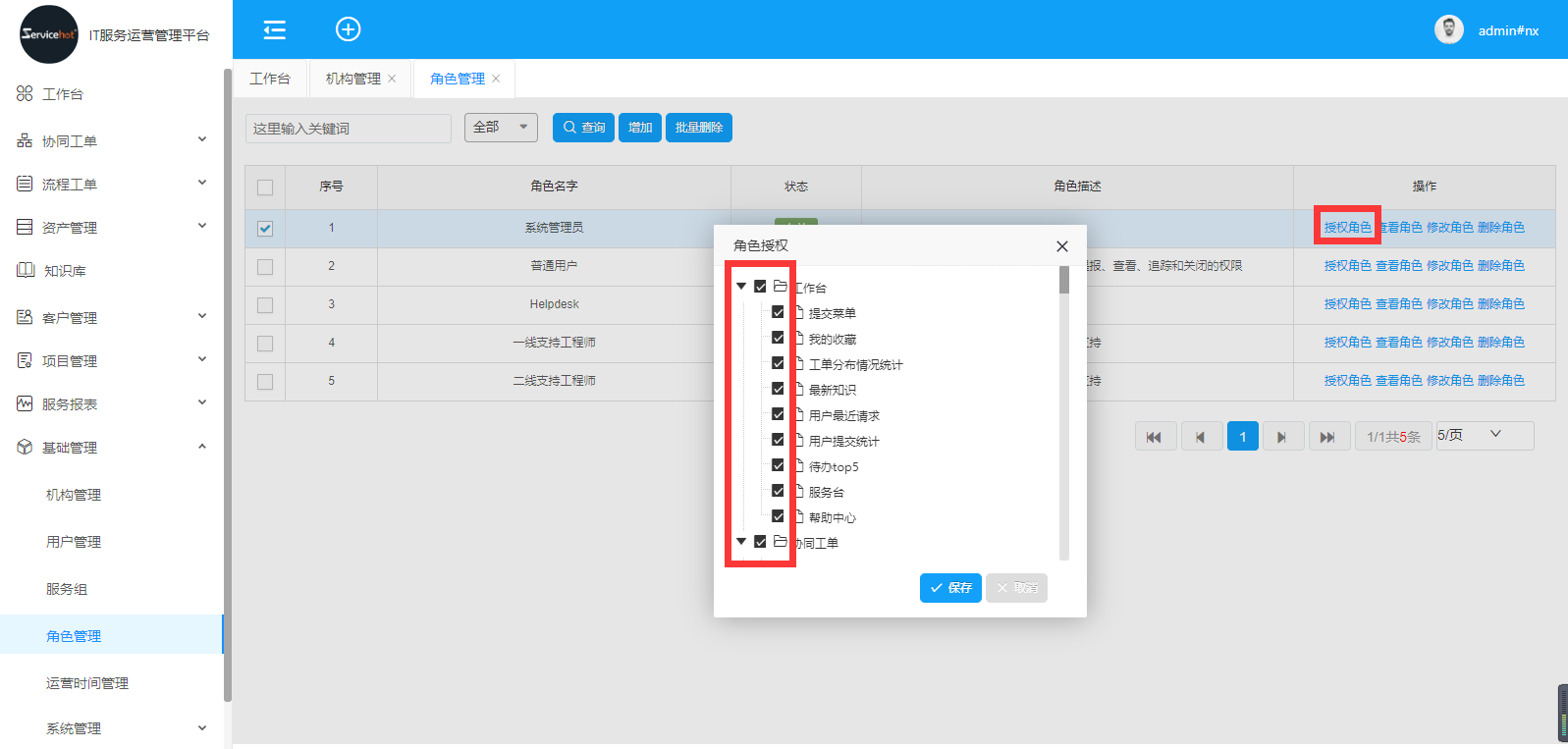This screenshot has width=1568, height=749.
Task: Close the 角色管理 tab with its X
Action: [496, 79]
